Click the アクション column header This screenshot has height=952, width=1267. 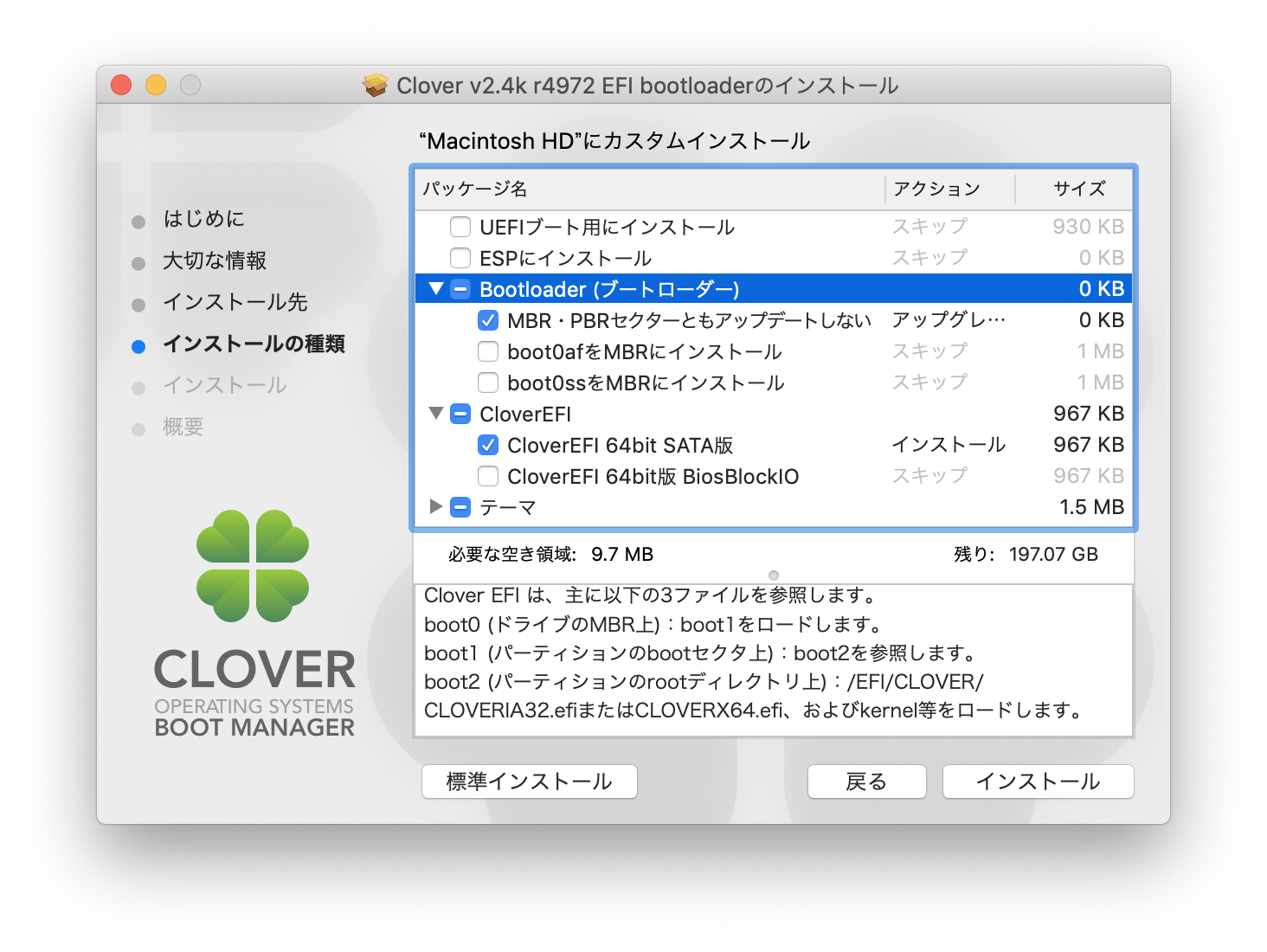[x=937, y=189]
